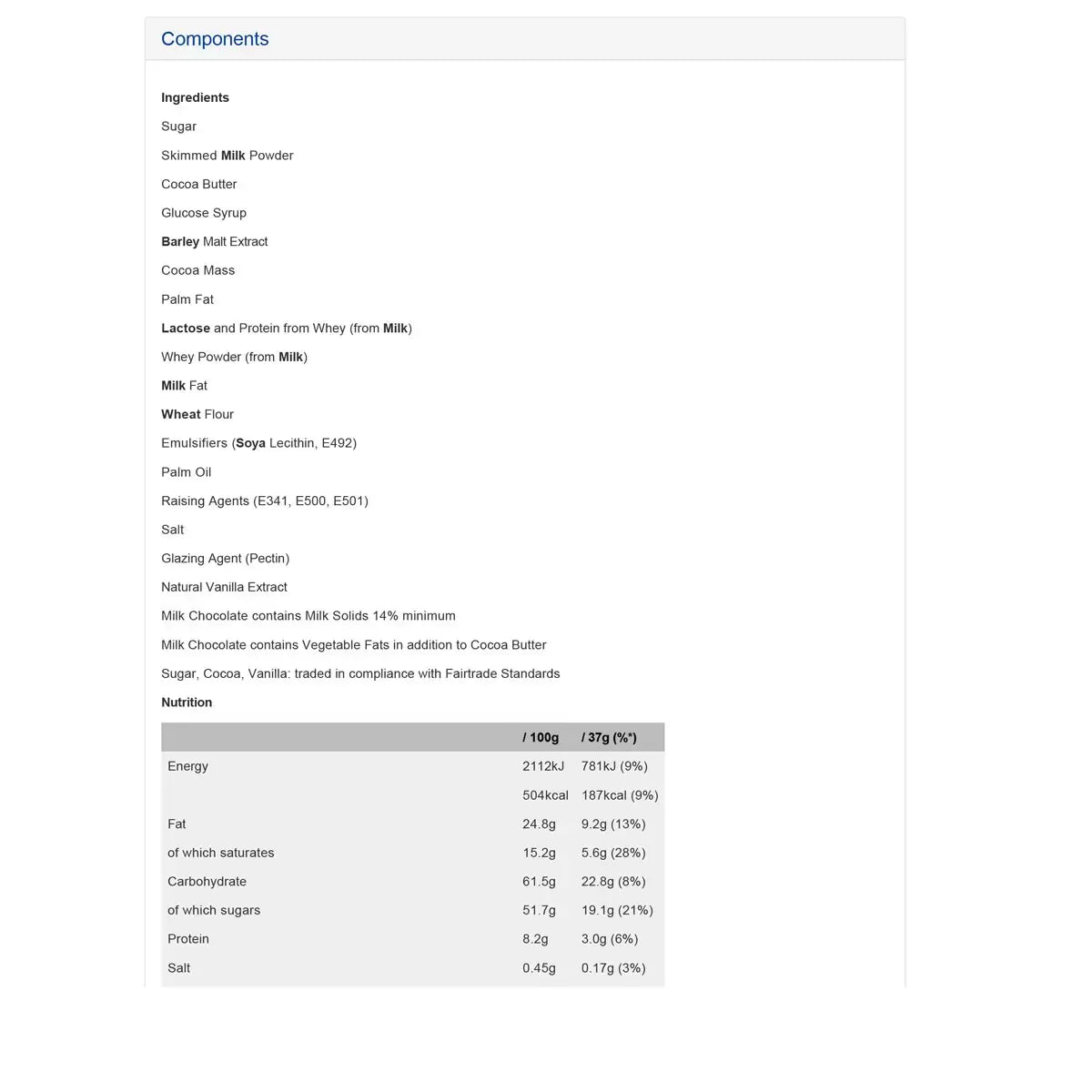Click the per 37g column header
This screenshot has width=1092, height=1092.
[x=609, y=737]
